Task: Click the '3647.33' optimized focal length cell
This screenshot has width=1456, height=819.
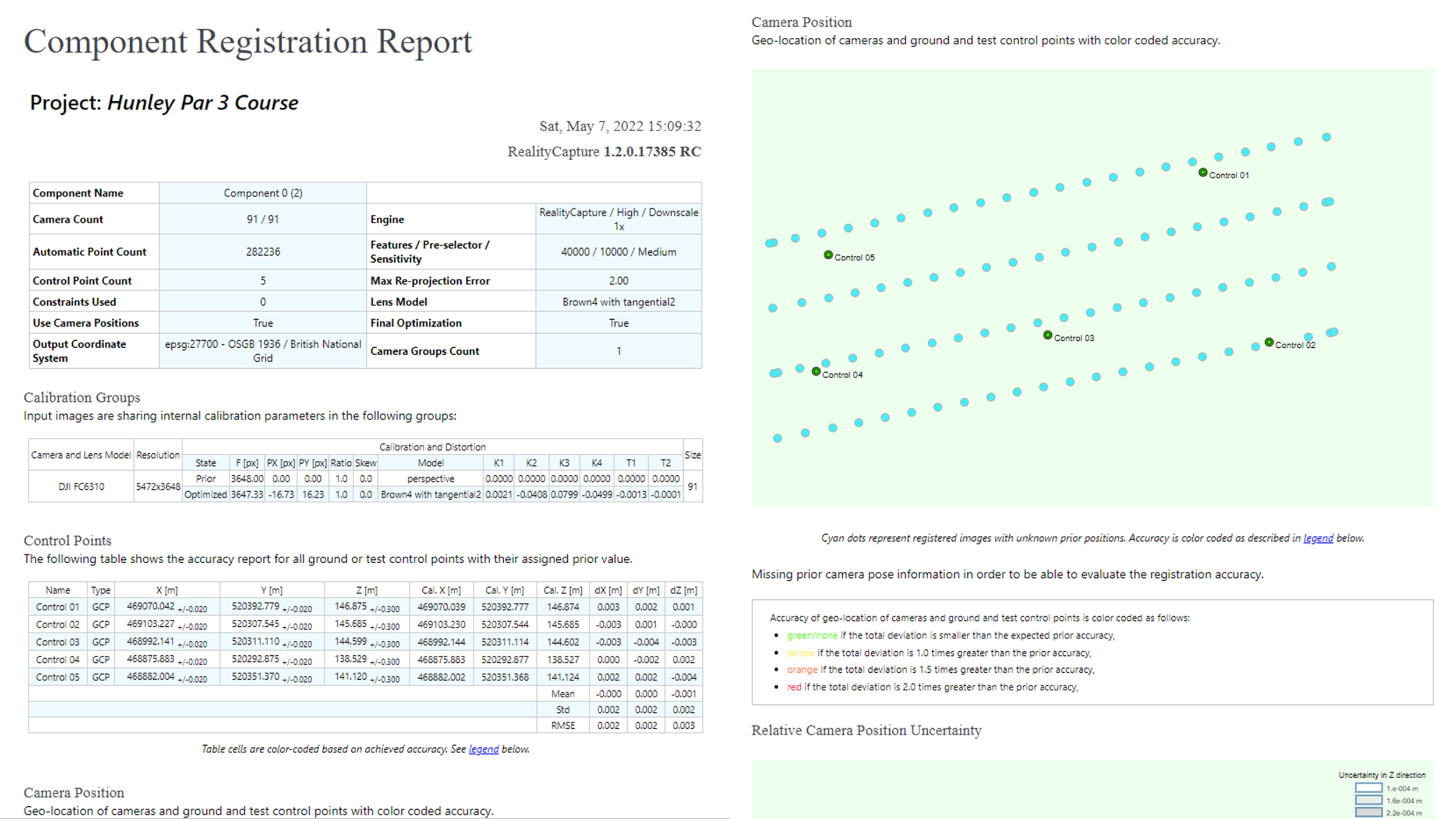Action: 247,495
